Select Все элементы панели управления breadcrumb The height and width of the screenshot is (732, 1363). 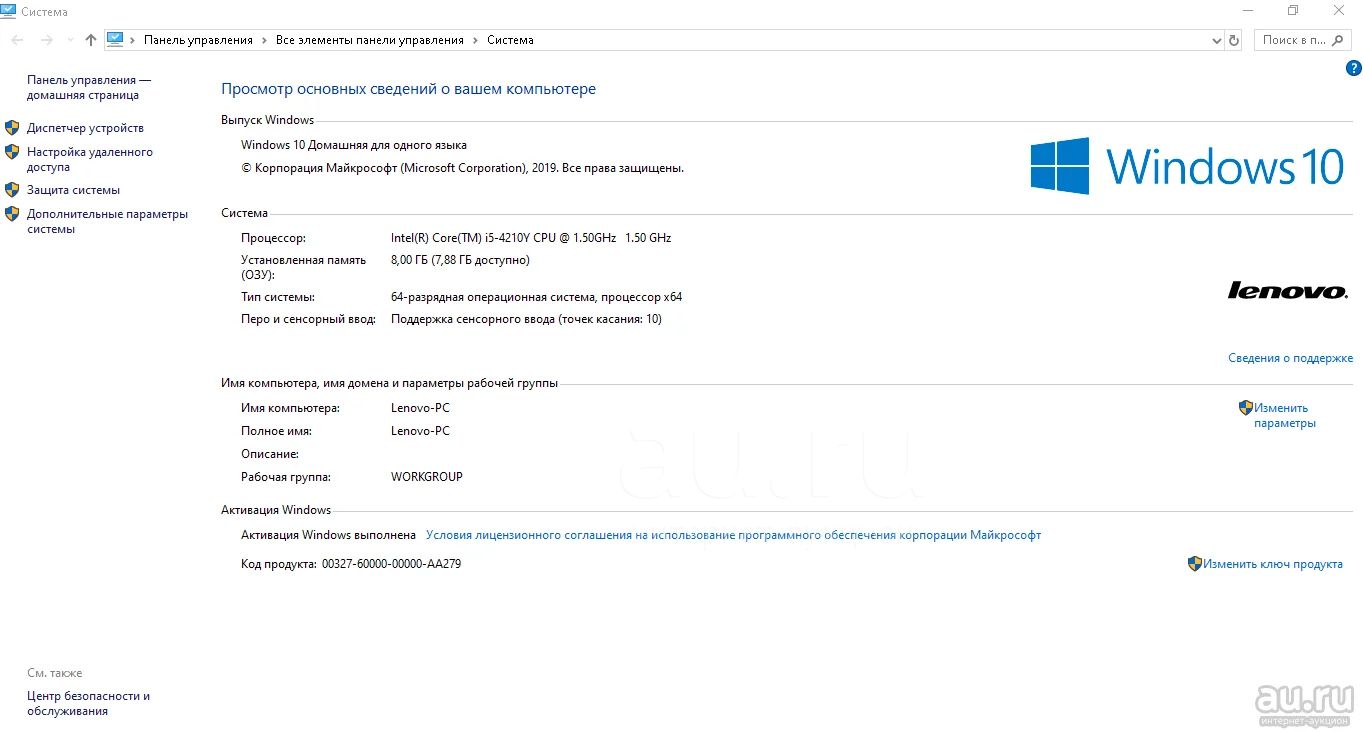pyautogui.click(x=370, y=40)
